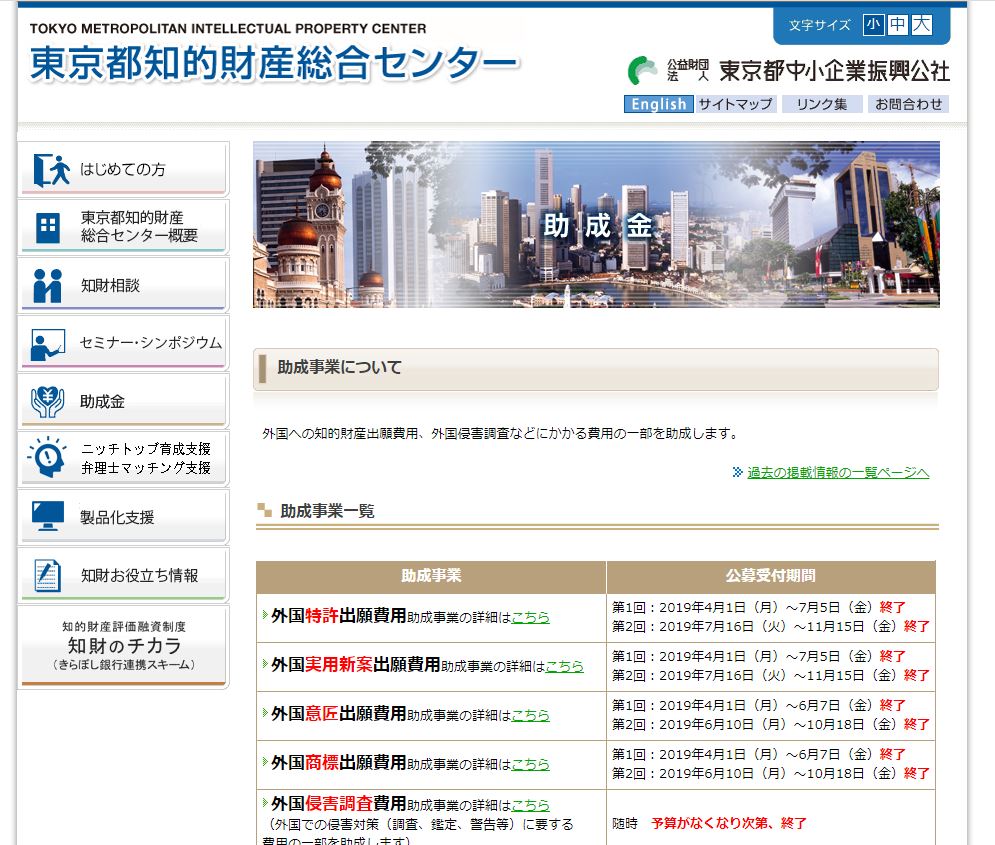Click こちら link for 外国商標出願費用
This screenshot has height=845, width=995.
point(530,763)
